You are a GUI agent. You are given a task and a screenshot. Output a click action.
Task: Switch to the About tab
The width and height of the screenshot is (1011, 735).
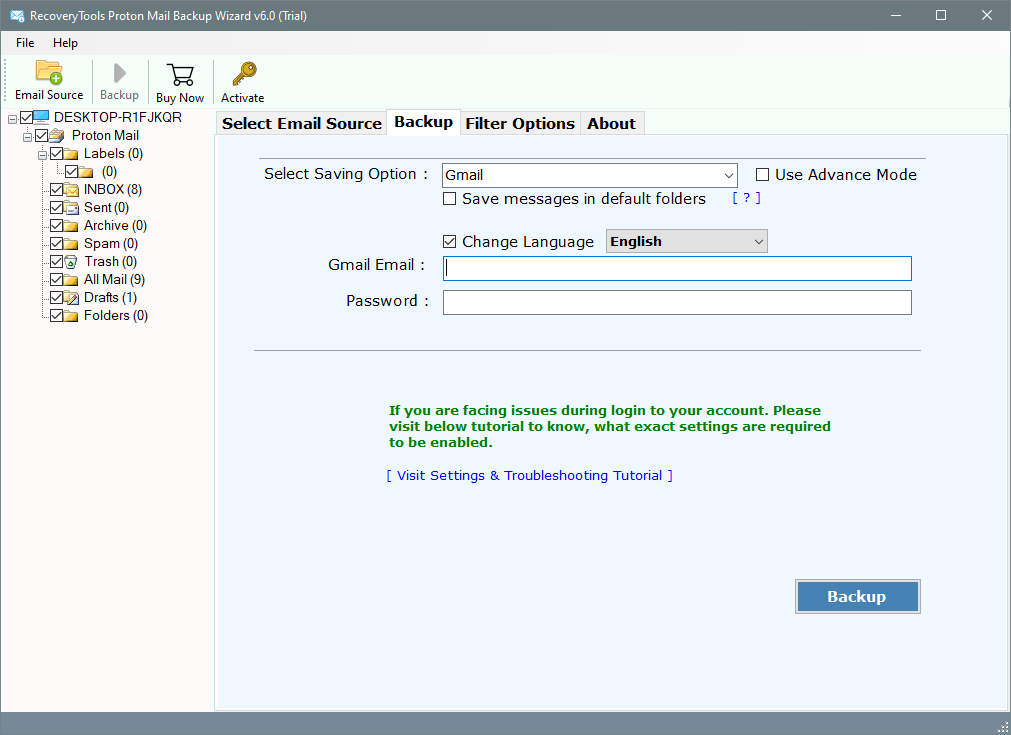(x=611, y=123)
